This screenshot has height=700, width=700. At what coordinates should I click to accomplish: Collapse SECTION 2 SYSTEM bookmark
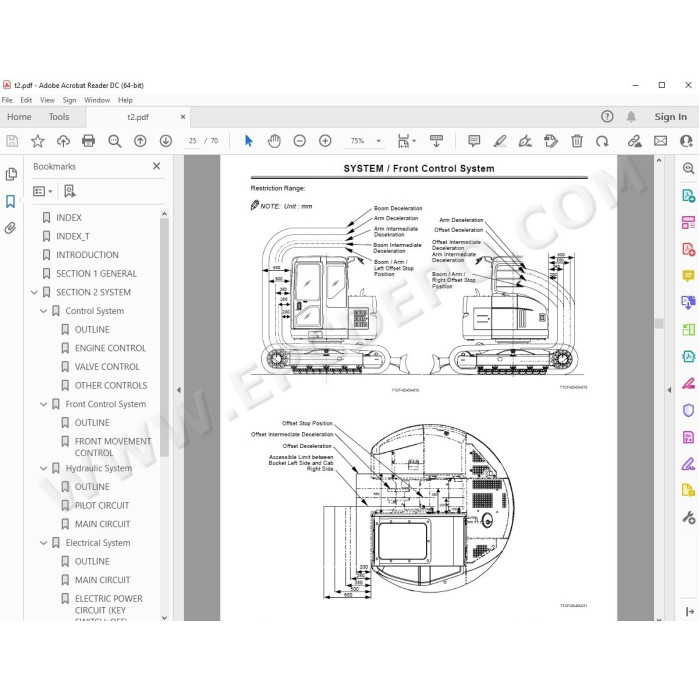(x=34, y=292)
